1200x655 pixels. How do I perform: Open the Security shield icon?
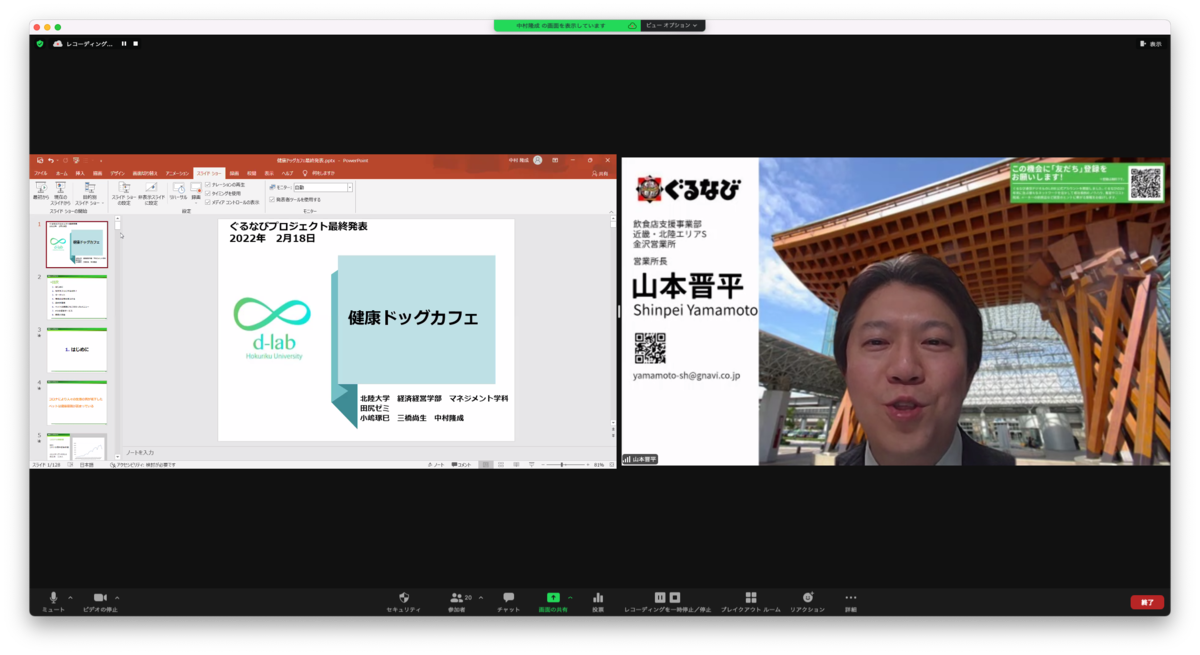404,598
